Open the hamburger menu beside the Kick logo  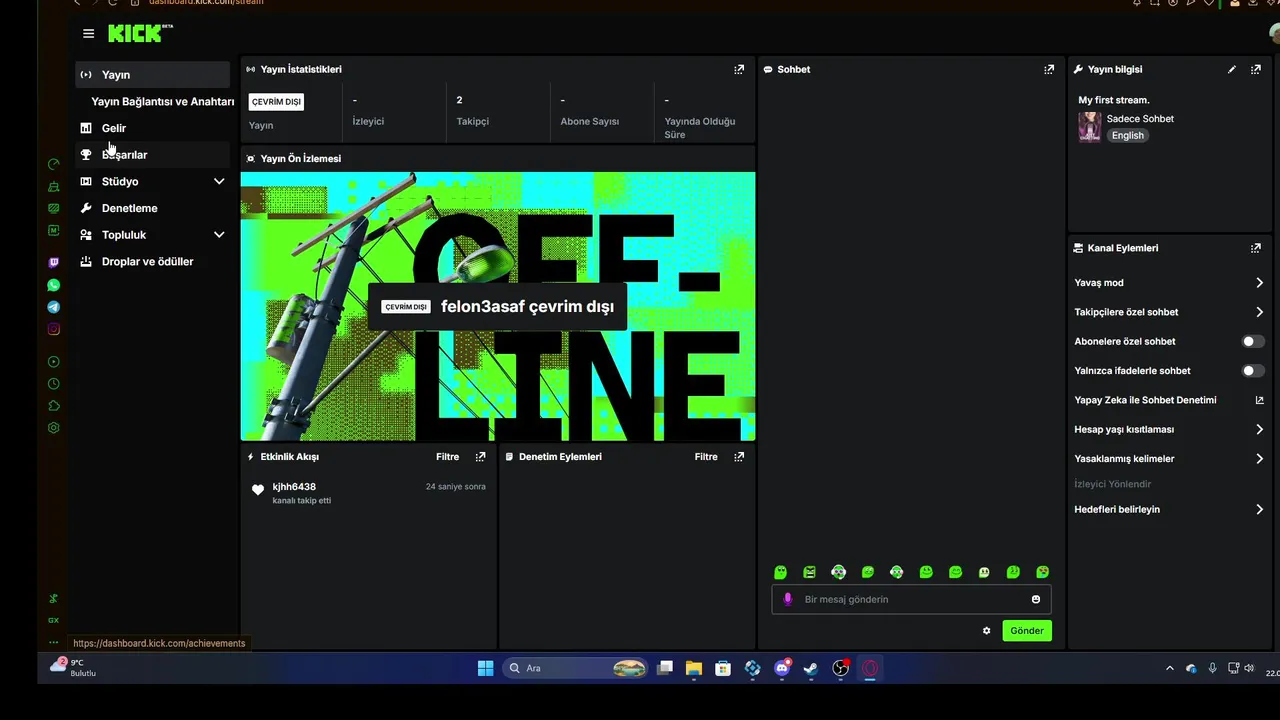88,33
